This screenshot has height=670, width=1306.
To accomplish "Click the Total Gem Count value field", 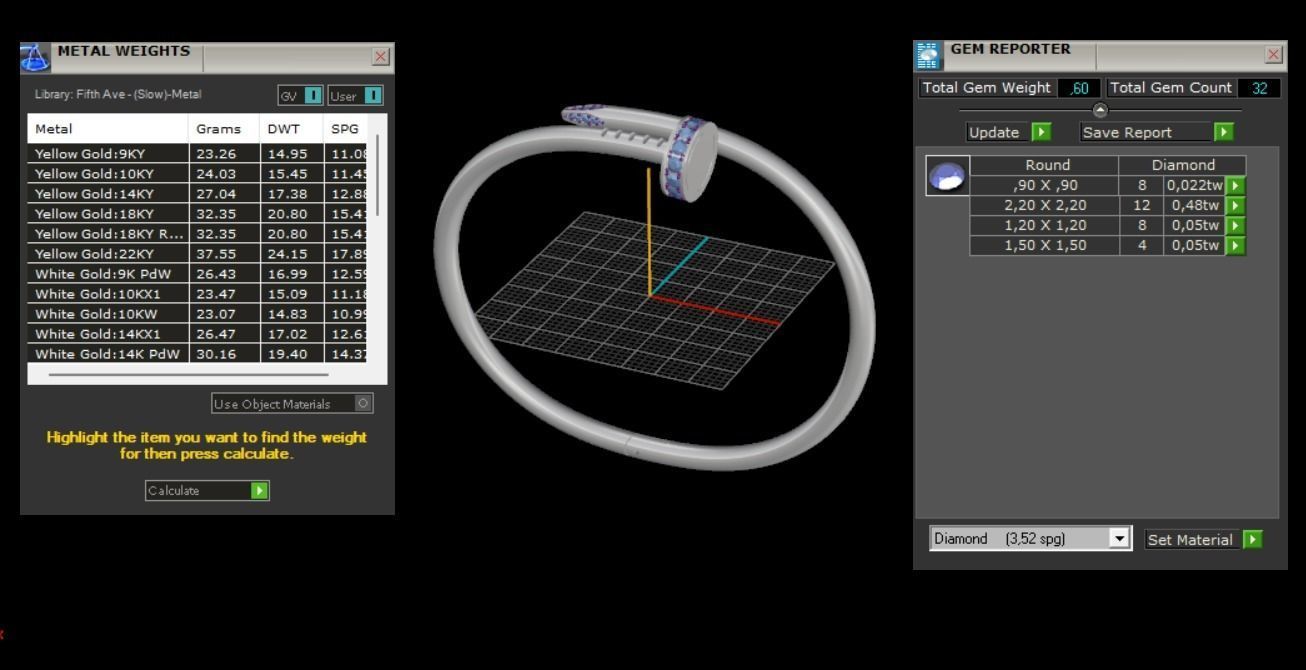I will tap(1259, 88).
